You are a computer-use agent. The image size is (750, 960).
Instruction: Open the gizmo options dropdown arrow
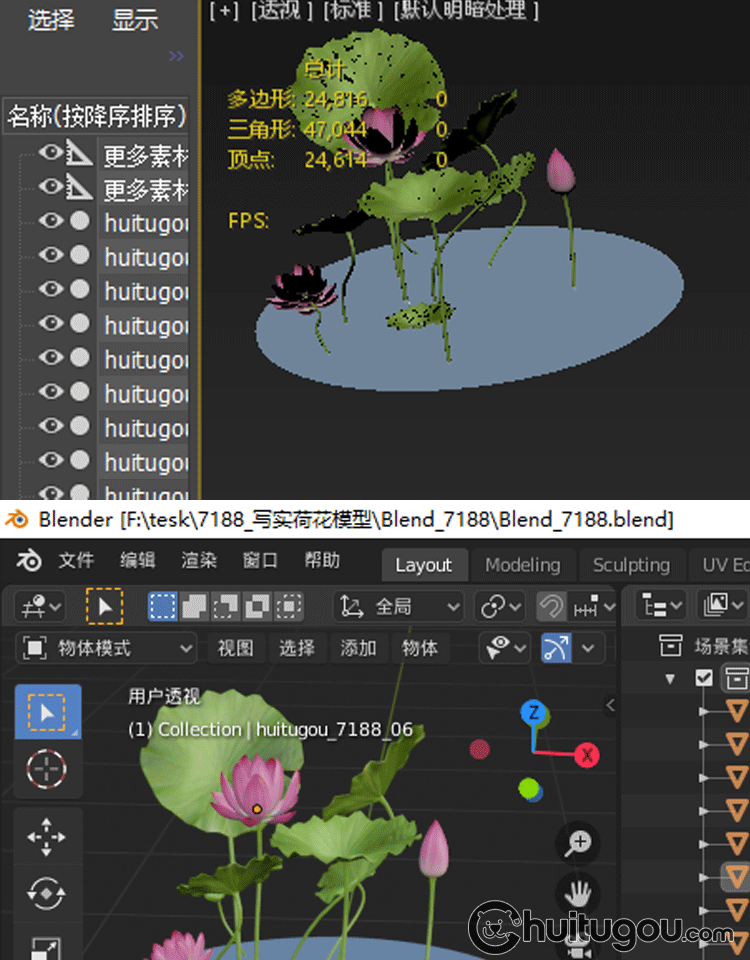pos(588,648)
